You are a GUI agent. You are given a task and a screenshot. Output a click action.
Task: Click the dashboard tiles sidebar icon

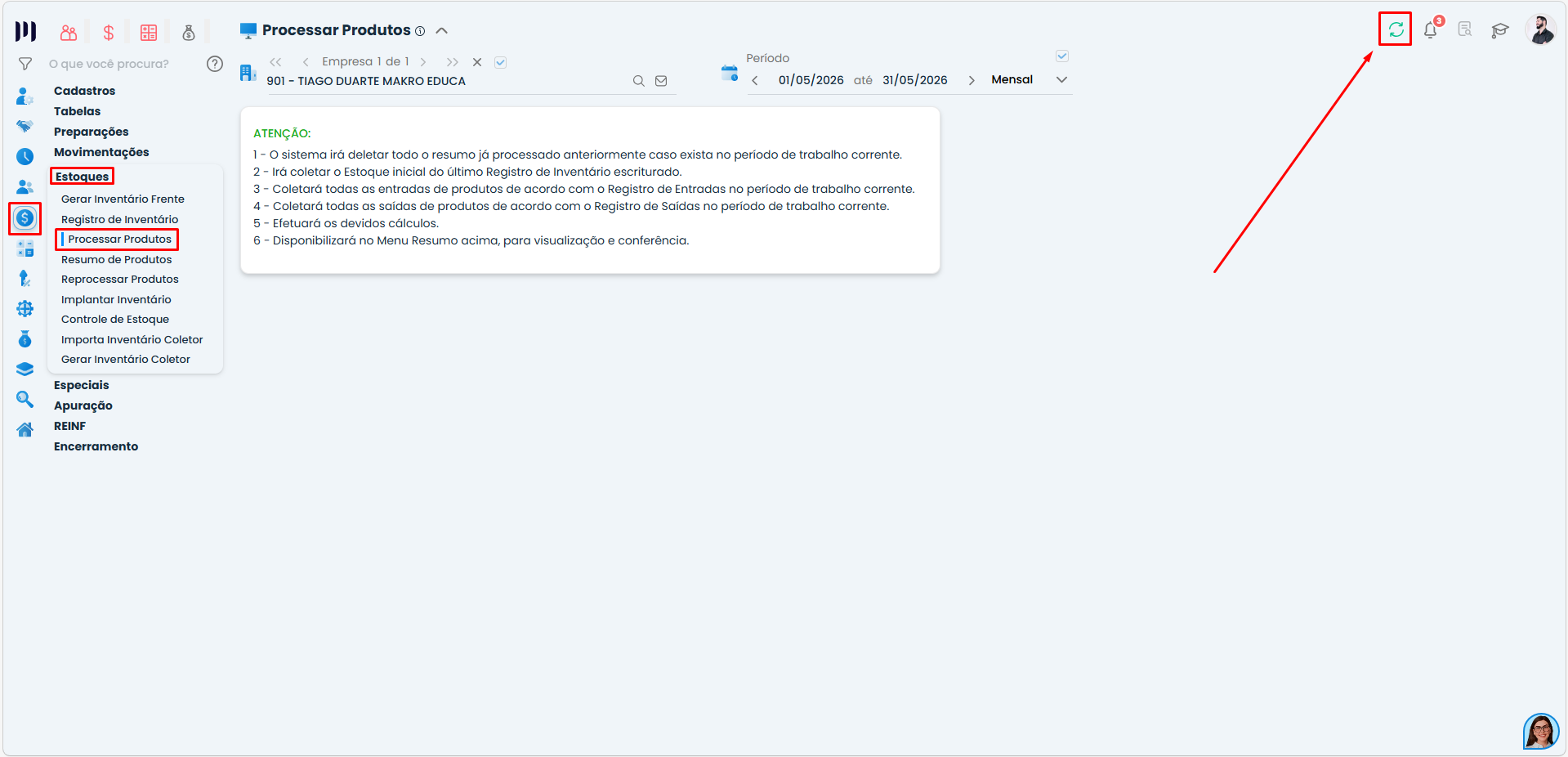[x=25, y=249]
